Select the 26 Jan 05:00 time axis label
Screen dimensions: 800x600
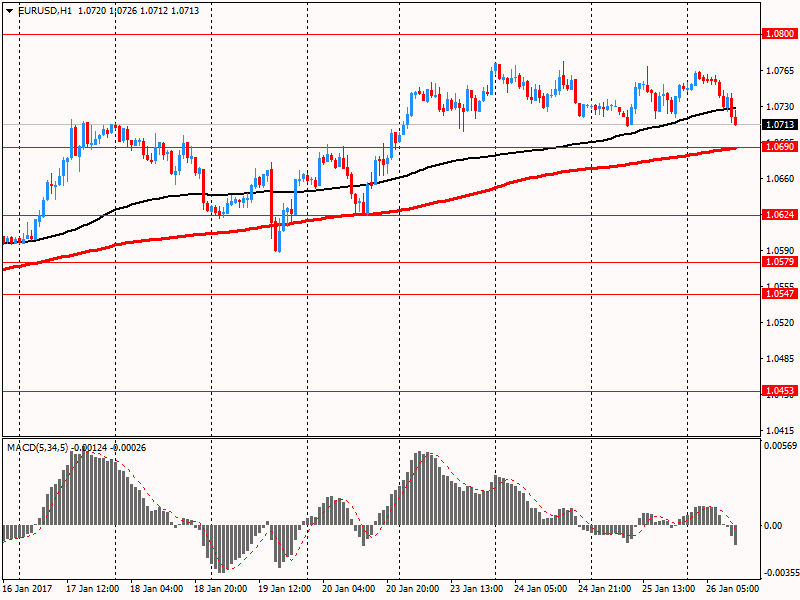point(733,588)
